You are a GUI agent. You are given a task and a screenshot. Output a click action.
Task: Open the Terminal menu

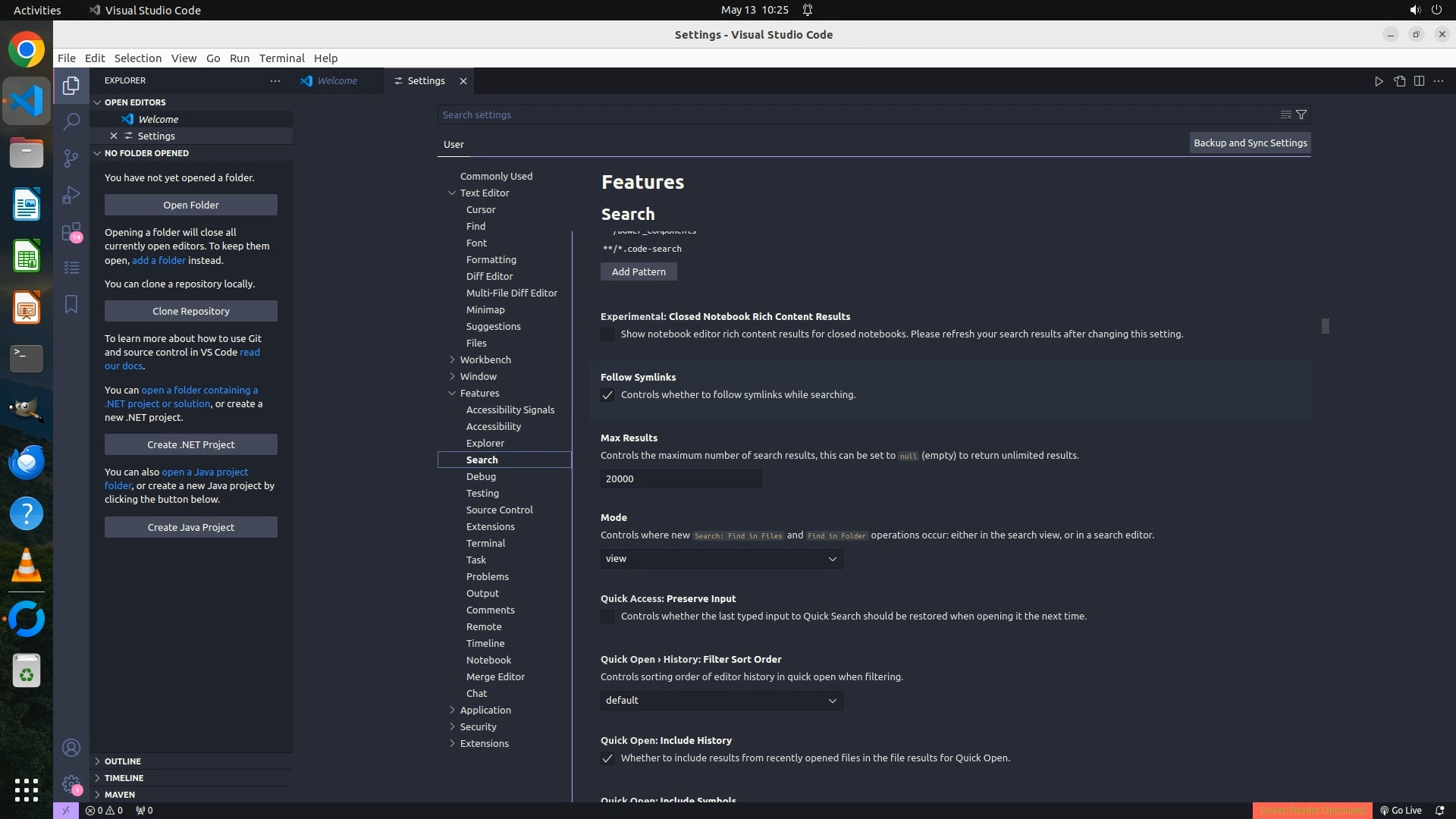tap(281, 58)
